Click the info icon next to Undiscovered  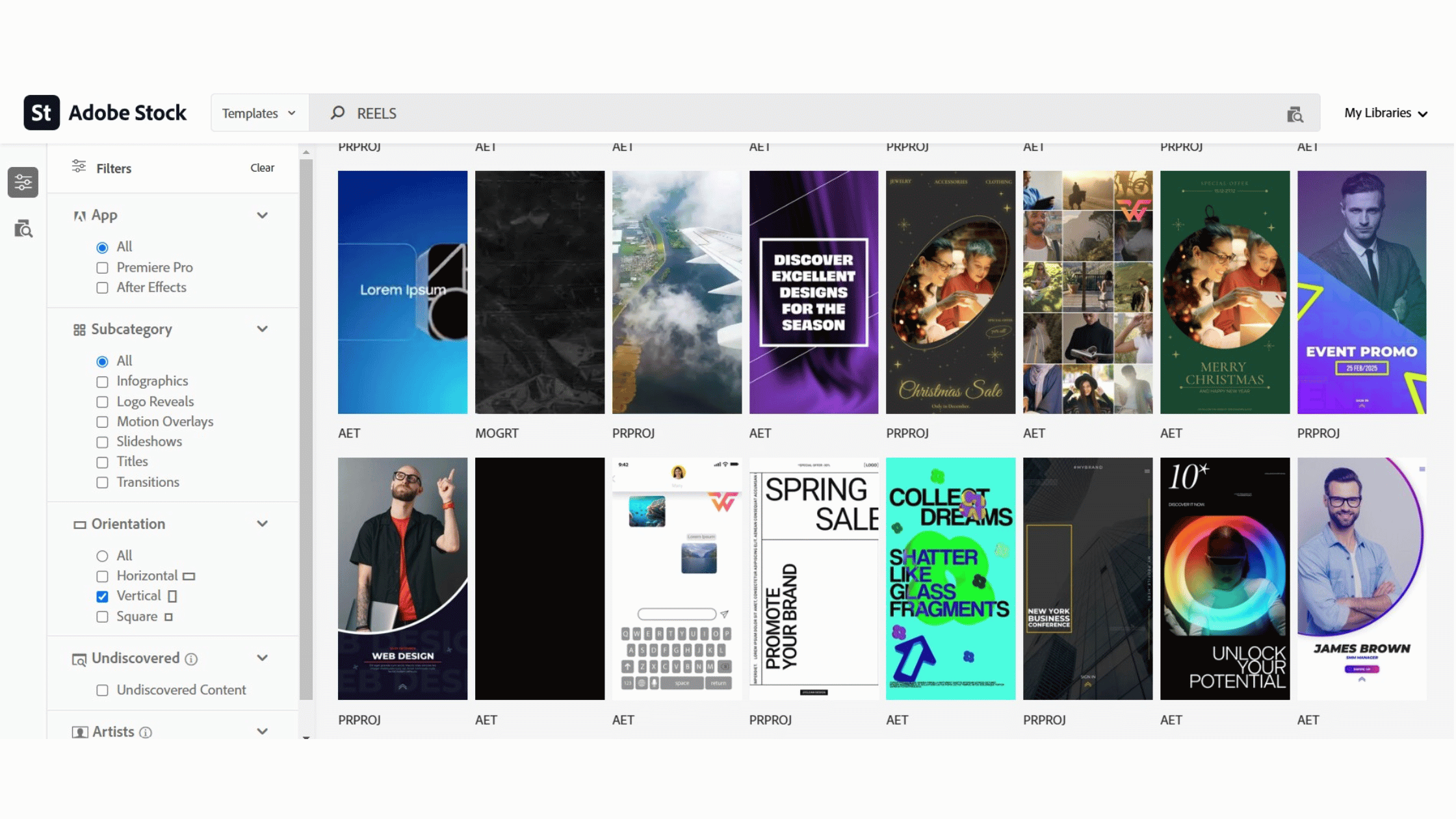191,659
